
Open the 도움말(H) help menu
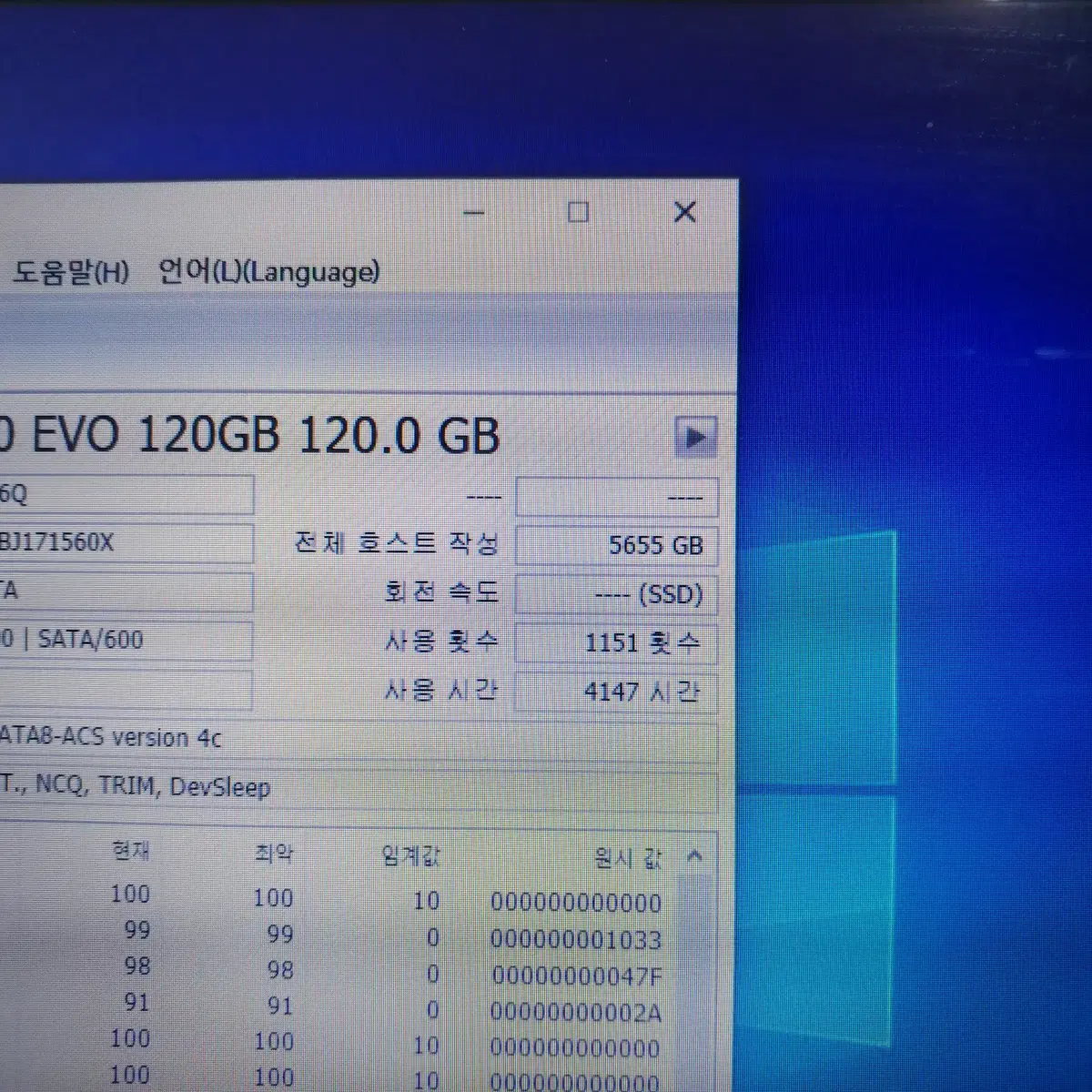tap(71, 272)
